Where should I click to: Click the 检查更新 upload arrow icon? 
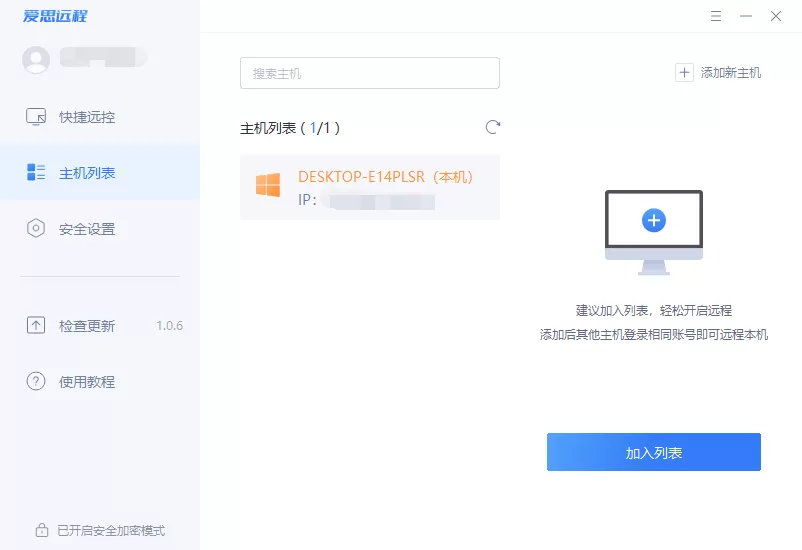[36, 325]
